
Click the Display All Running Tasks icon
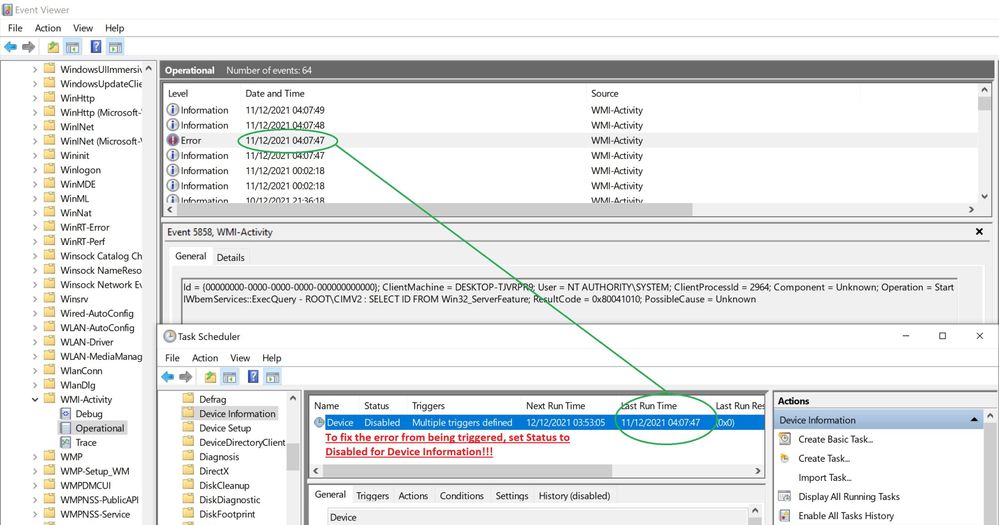pyautogui.click(x=785, y=496)
